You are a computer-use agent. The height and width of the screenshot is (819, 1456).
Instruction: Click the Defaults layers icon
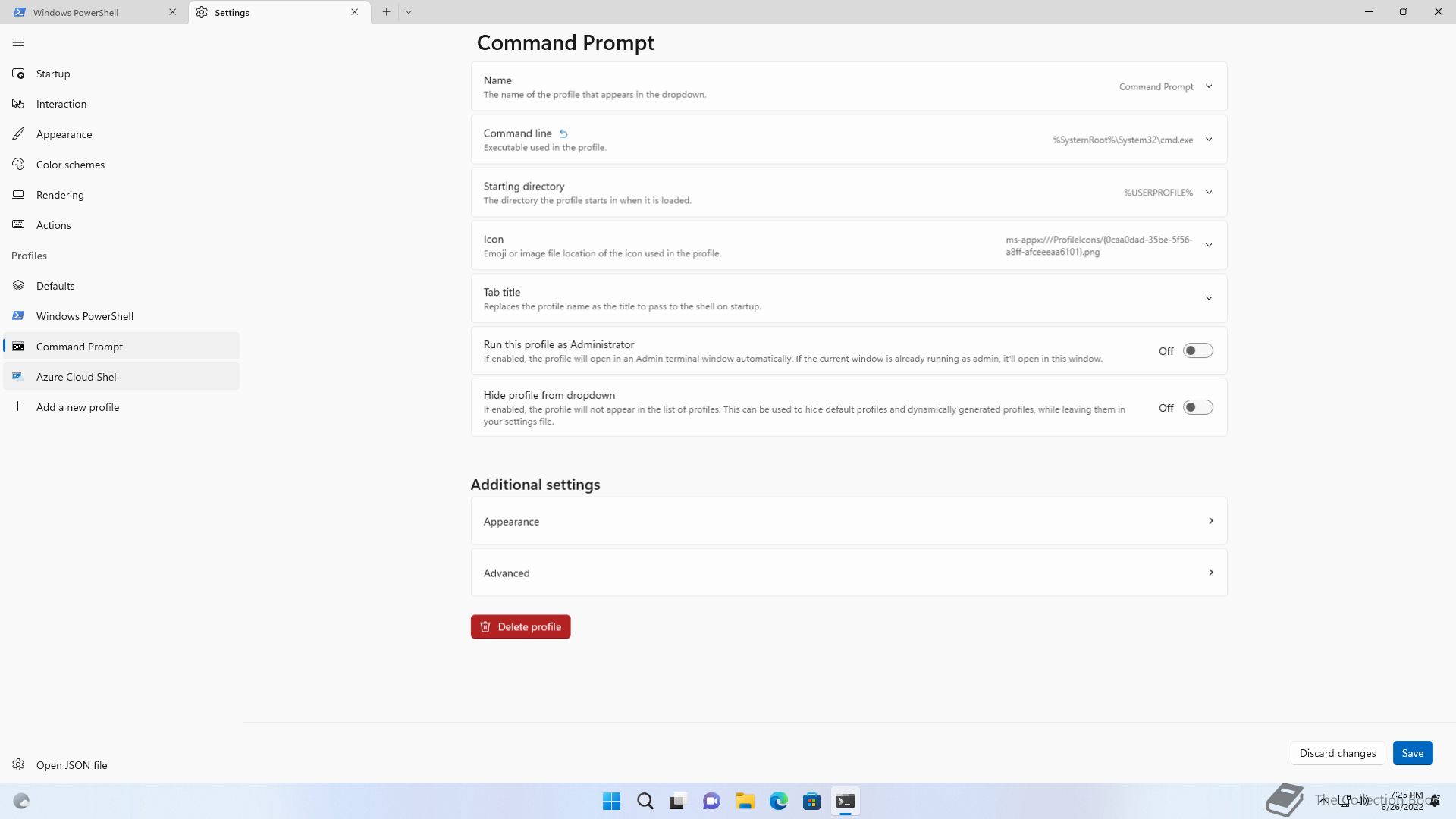coord(18,286)
